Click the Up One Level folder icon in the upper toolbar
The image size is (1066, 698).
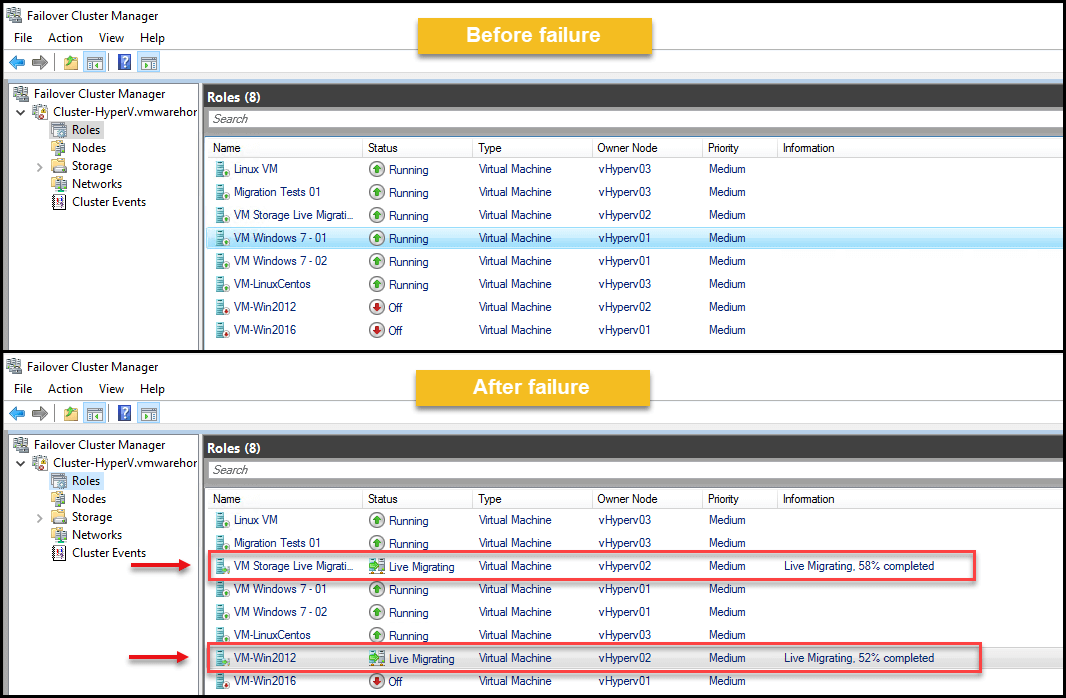(x=70, y=63)
